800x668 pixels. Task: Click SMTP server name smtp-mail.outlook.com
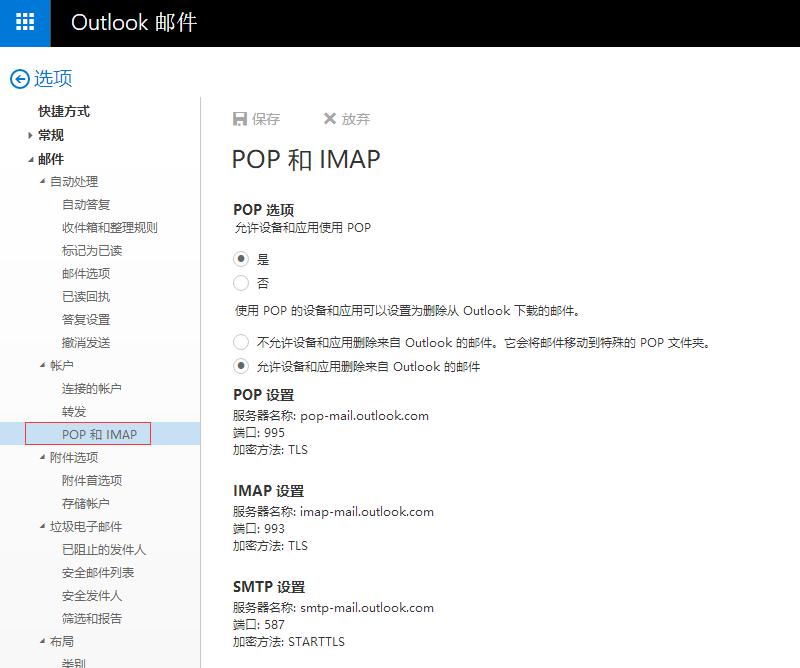click(x=367, y=608)
